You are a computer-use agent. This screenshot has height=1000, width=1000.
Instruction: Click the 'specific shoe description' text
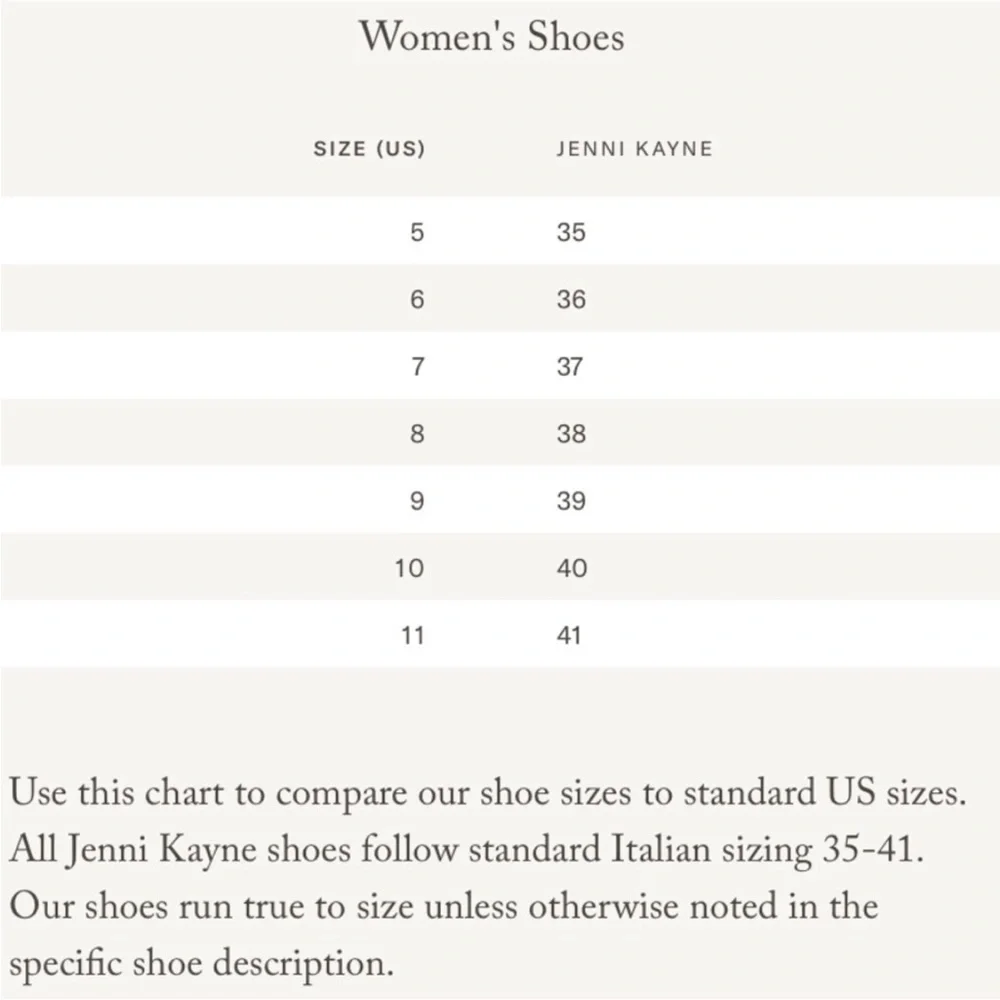(x=200, y=964)
